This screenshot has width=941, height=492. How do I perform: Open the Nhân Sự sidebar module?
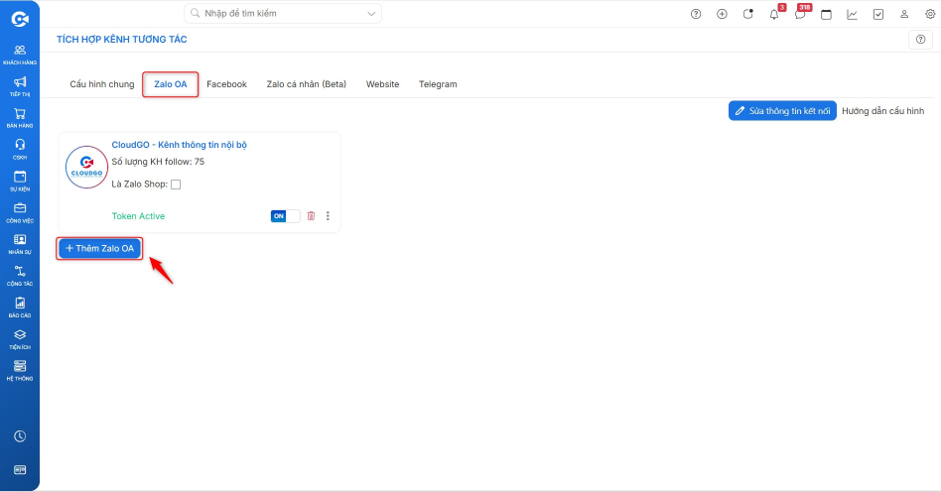coord(20,244)
